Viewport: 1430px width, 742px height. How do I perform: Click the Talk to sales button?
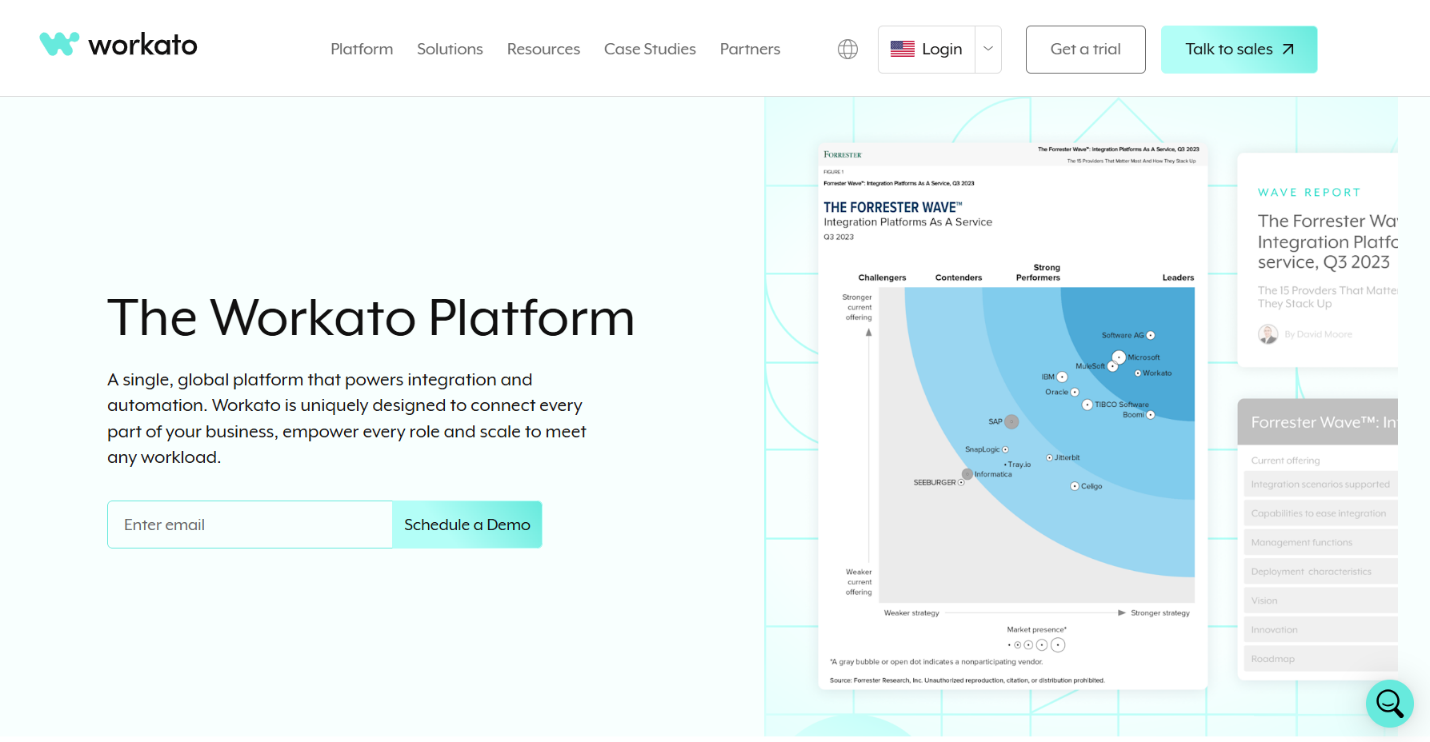coord(1239,49)
